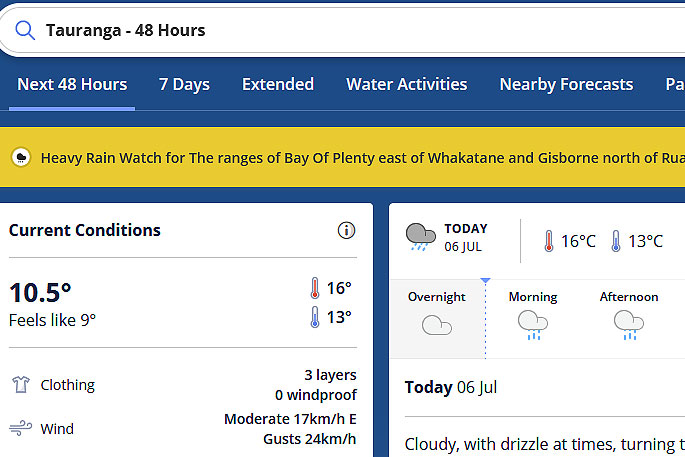The image size is (685, 457).
Task: View the Nearby Forecasts tab
Action: (566, 84)
